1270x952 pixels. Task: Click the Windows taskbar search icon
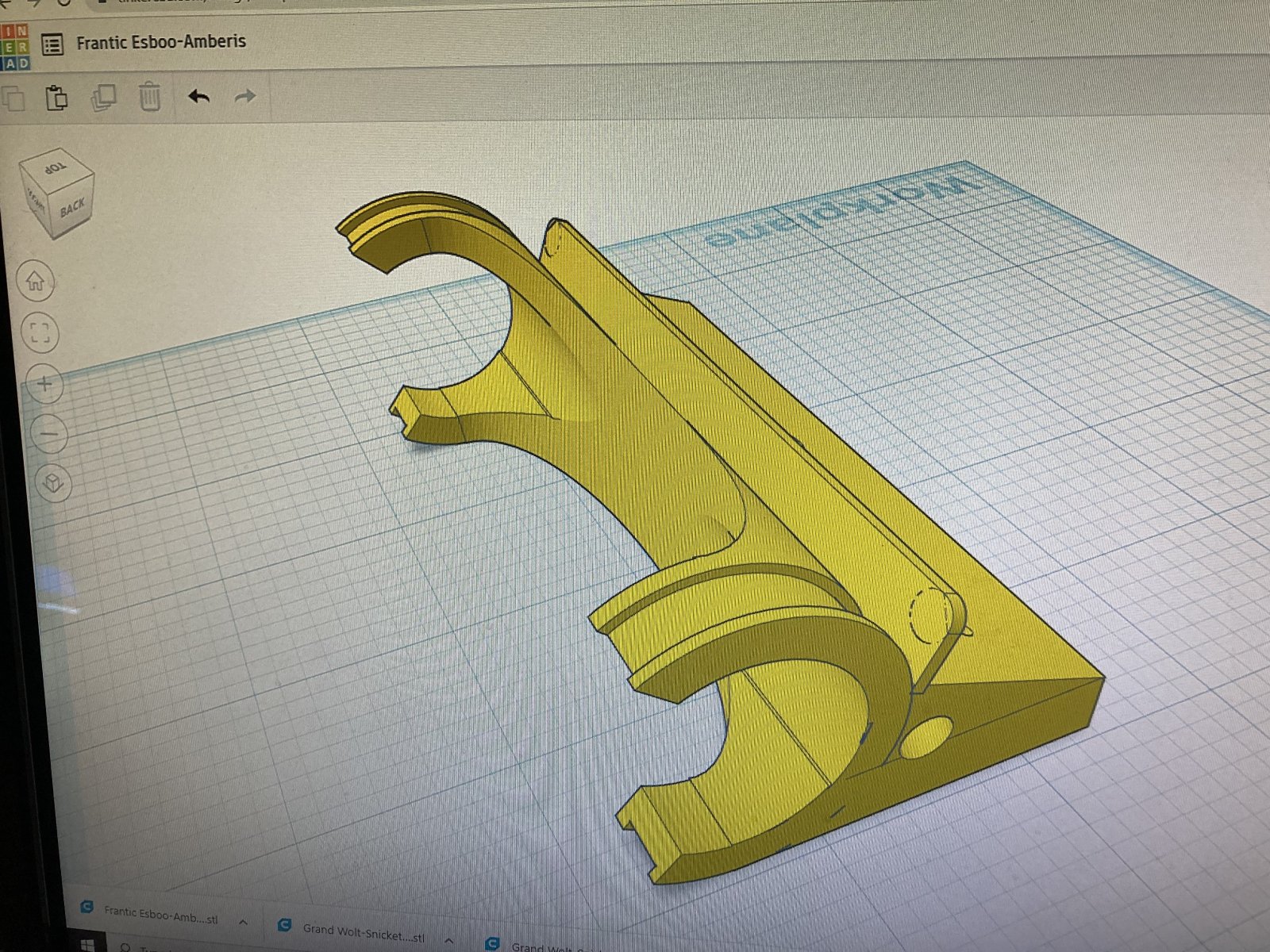(125, 947)
